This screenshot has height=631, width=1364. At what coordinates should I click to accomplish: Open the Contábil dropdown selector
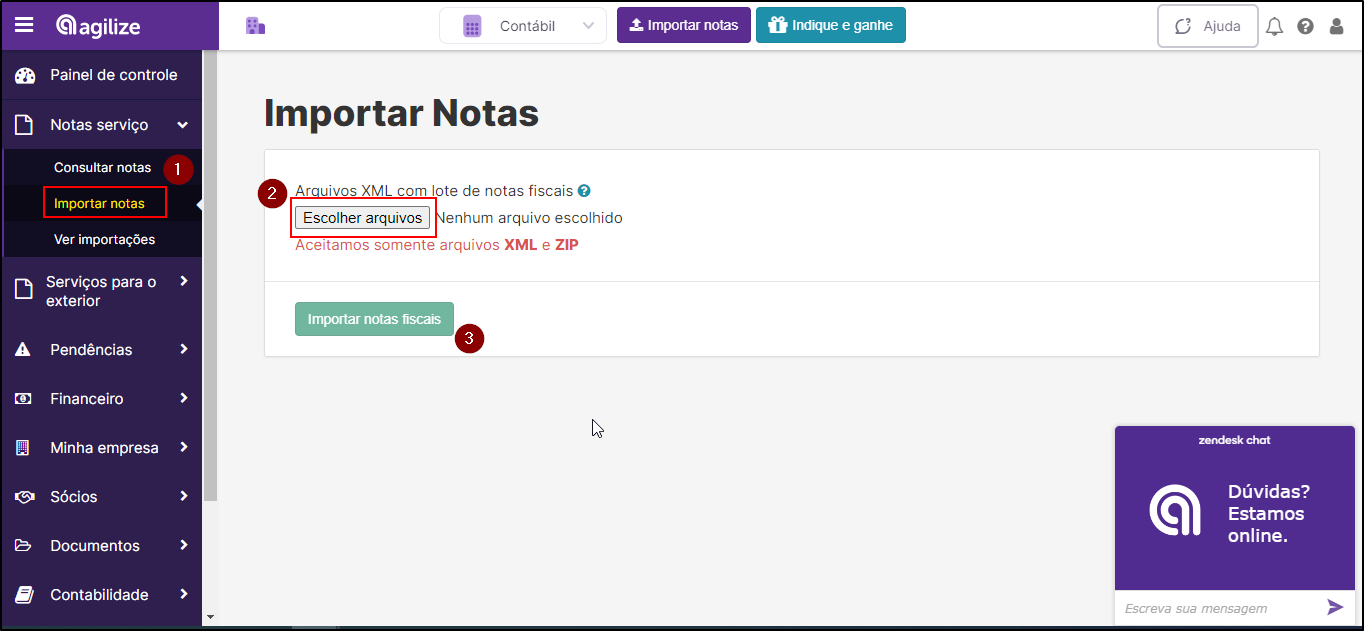pos(523,26)
